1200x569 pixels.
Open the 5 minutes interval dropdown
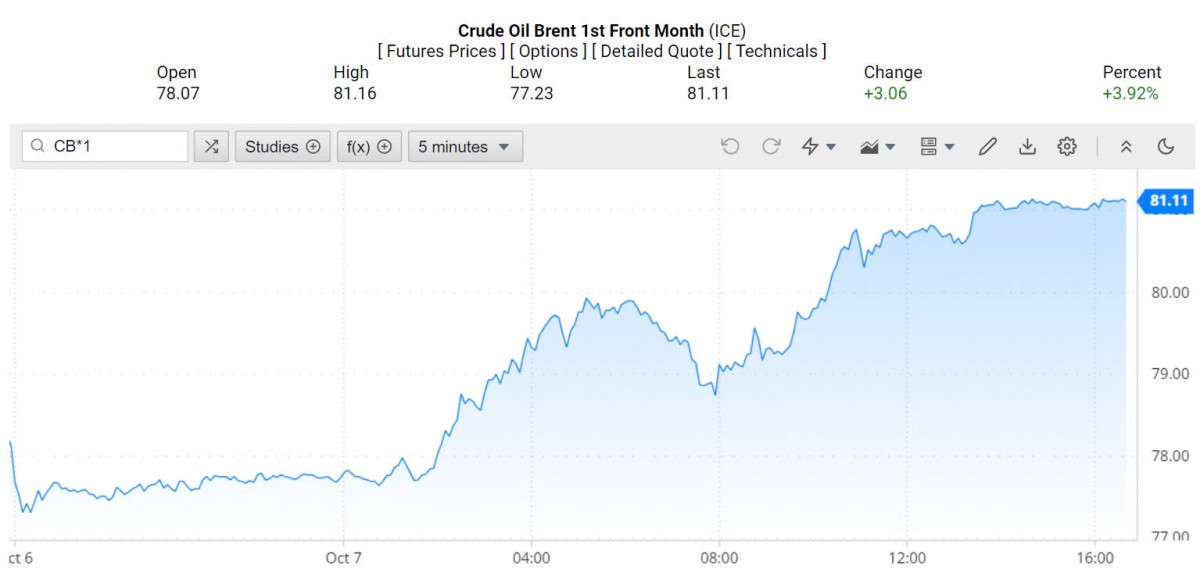click(465, 147)
